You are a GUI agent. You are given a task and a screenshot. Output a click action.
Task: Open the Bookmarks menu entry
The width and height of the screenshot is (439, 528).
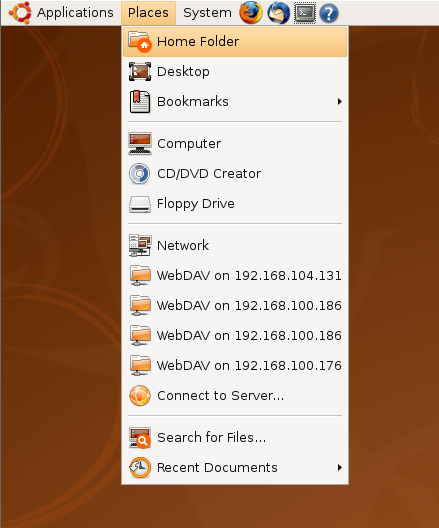pyautogui.click(x=235, y=101)
